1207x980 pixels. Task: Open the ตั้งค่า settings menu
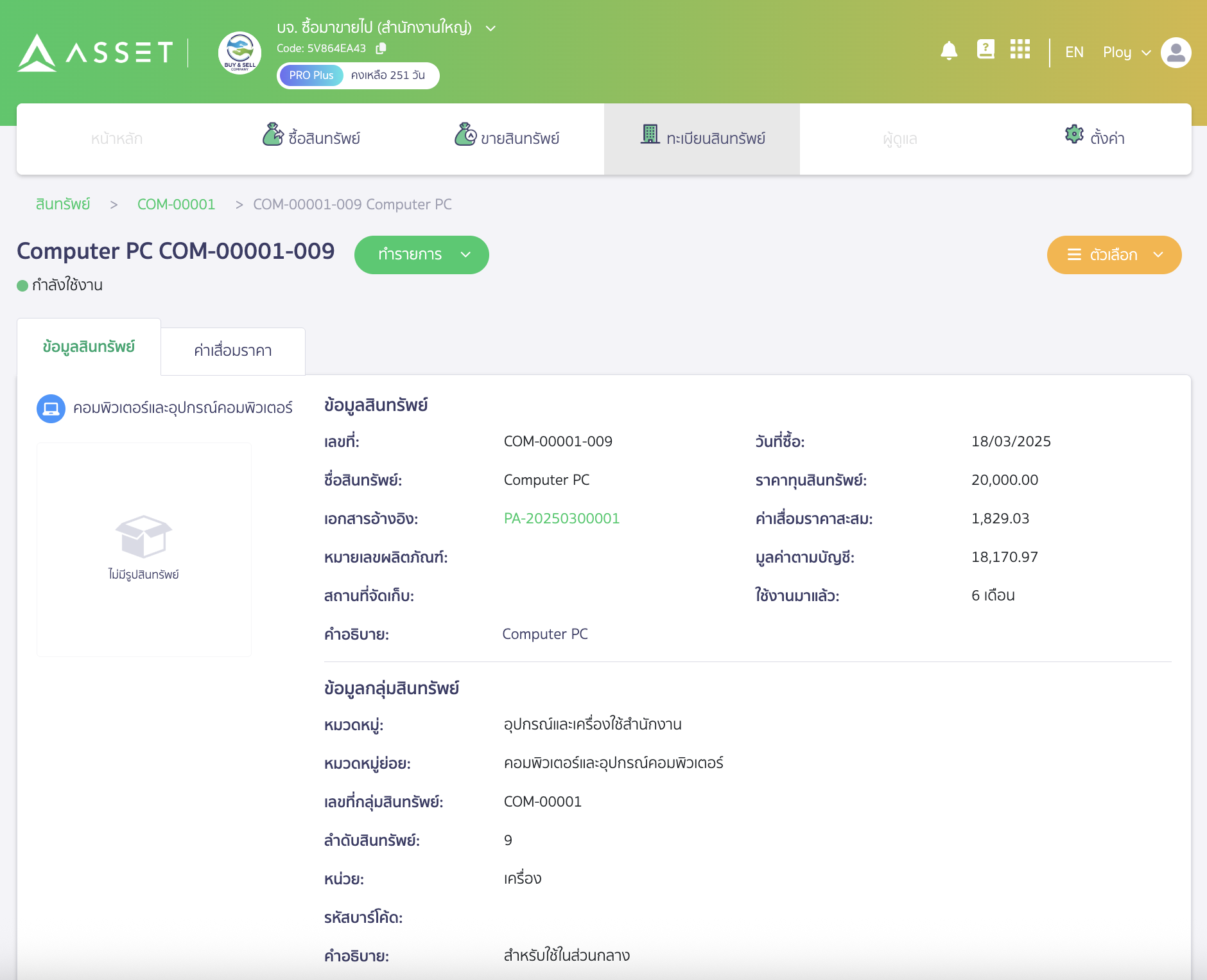coord(1095,138)
